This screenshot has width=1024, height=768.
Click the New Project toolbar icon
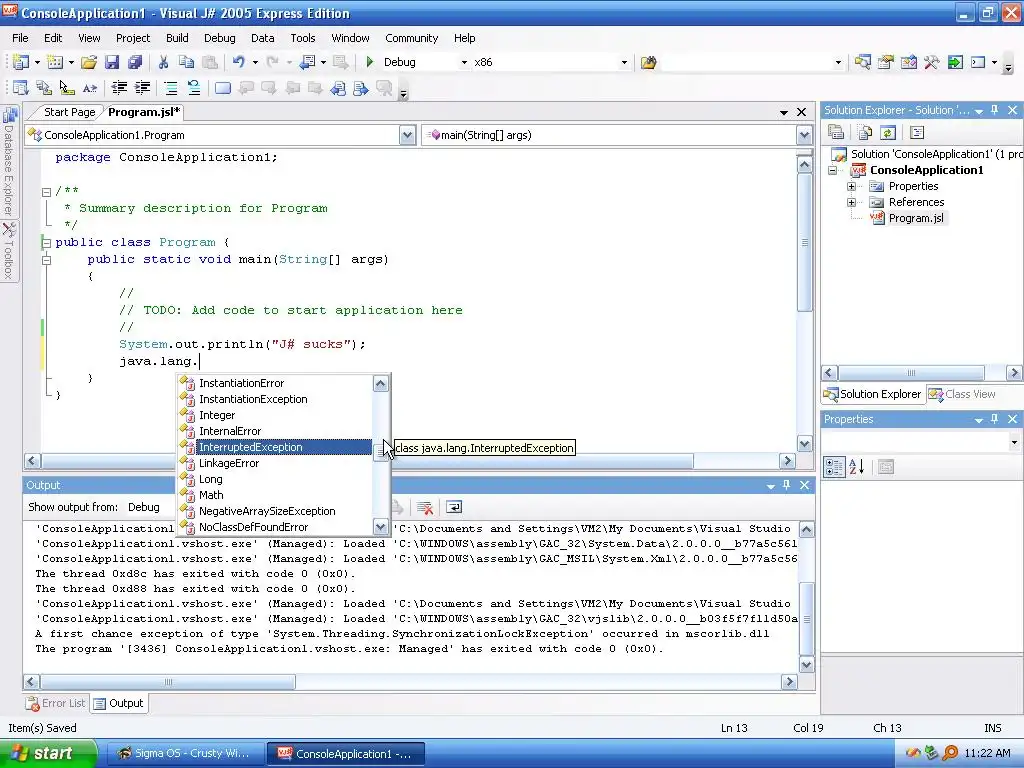tap(21, 62)
